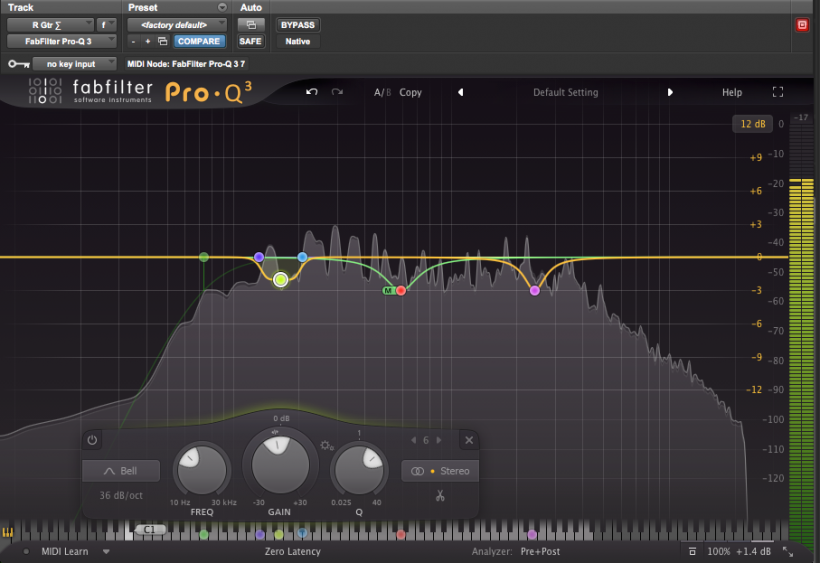Click the Zero Latency processing mode
Screen dimensions: 820x563
292,551
